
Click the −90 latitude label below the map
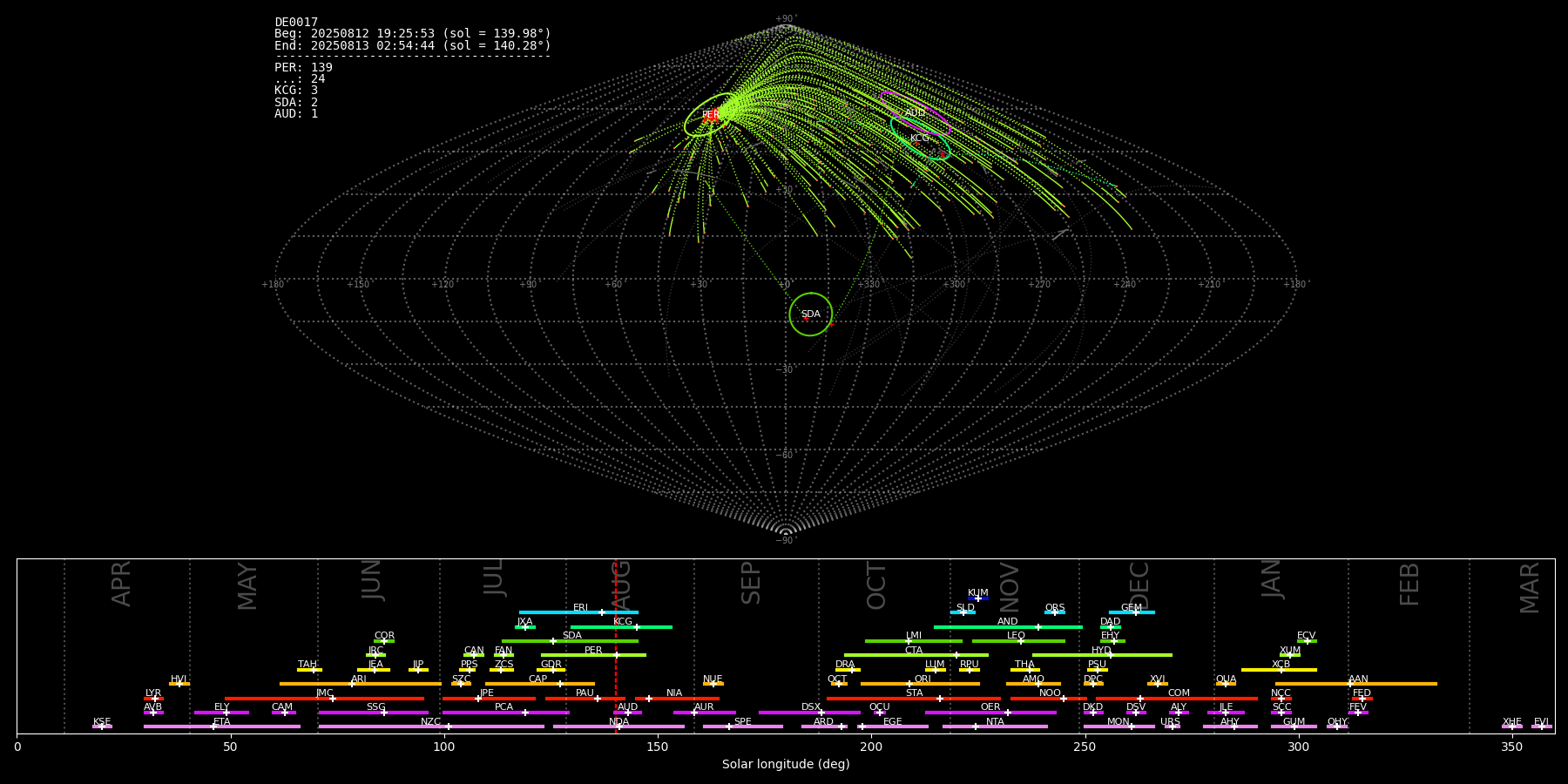tap(785, 541)
